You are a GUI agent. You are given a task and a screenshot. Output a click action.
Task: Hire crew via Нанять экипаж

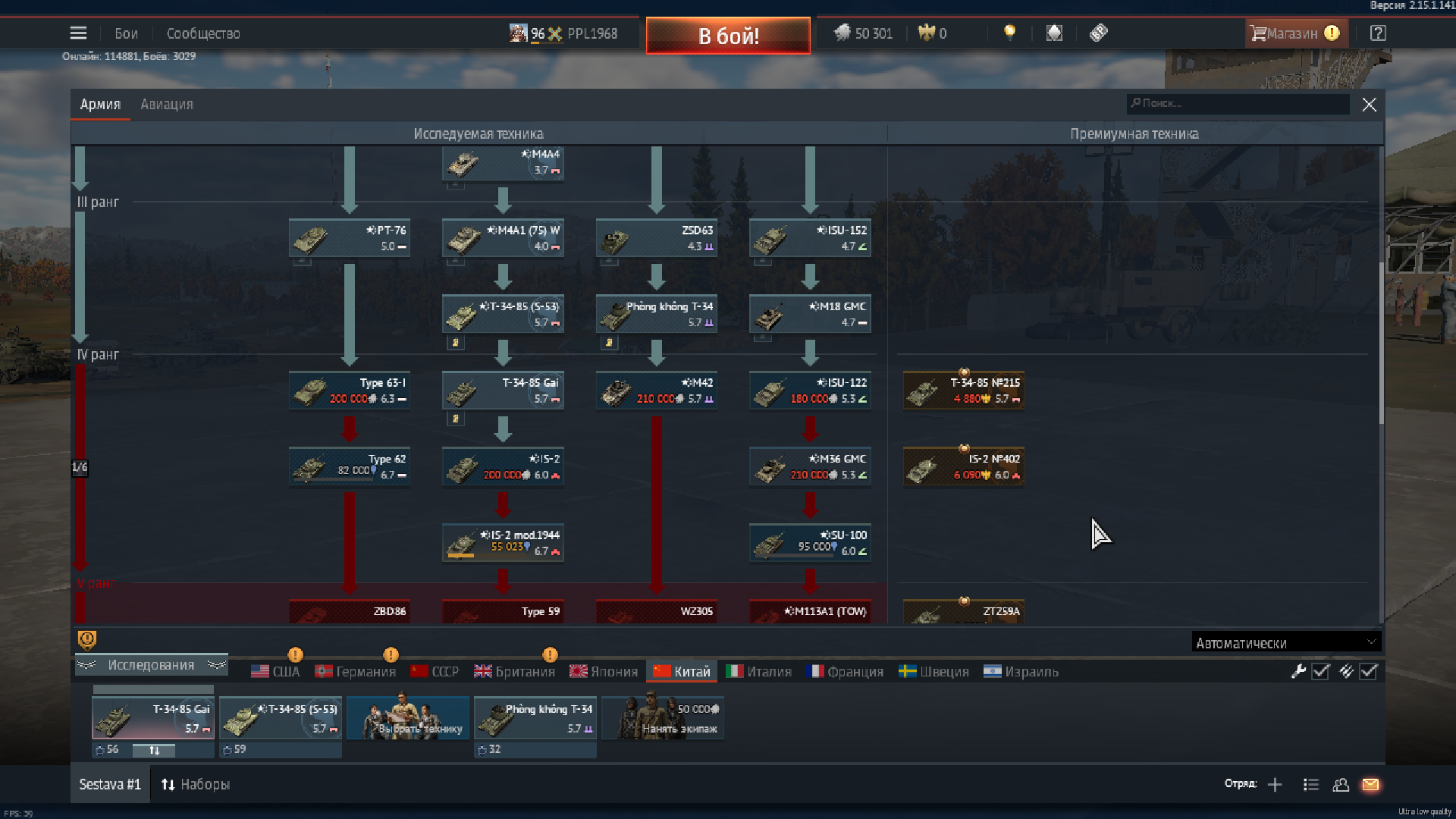tap(663, 718)
